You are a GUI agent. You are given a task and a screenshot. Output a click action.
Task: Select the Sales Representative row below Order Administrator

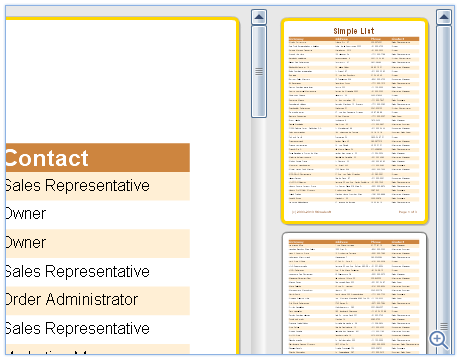(98, 329)
